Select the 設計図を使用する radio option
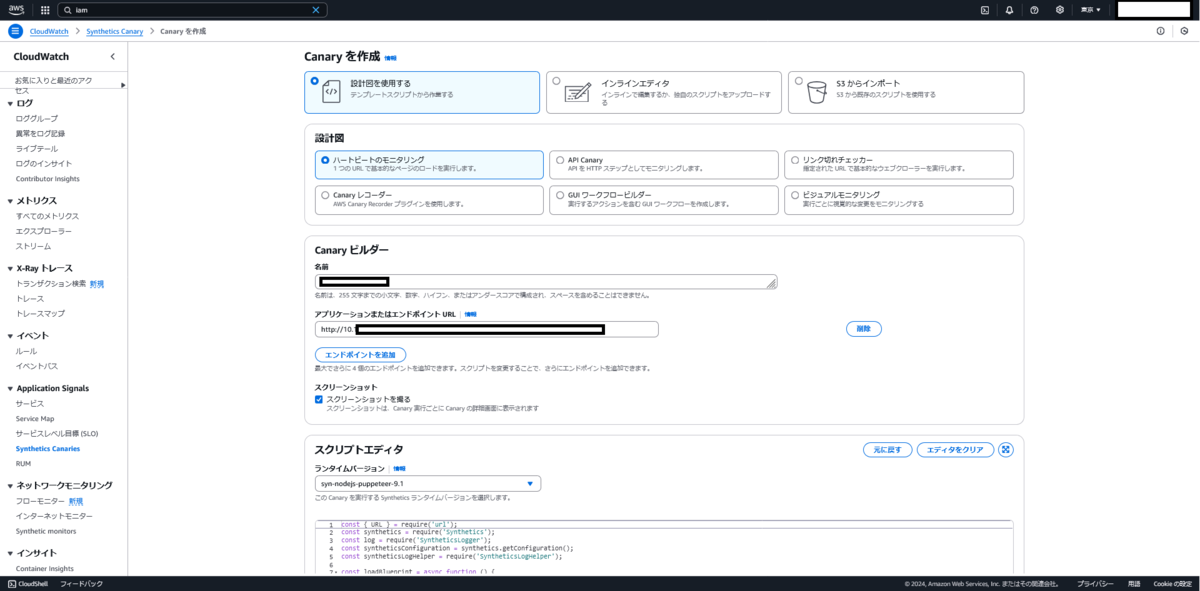Screen dimensions: 1200x591 [315, 81]
